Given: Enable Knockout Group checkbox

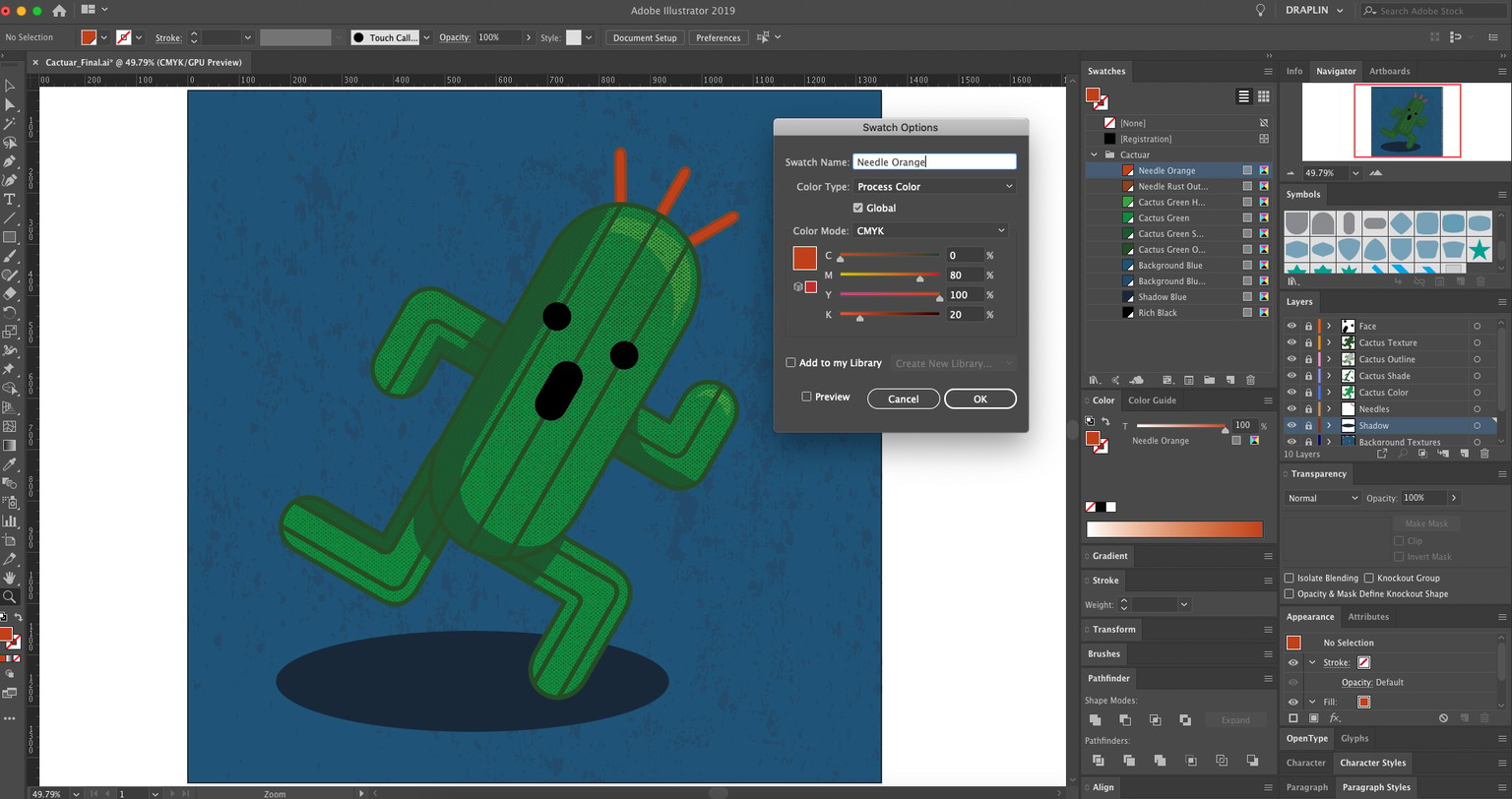Looking at the screenshot, I should [x=1369, y=578].
